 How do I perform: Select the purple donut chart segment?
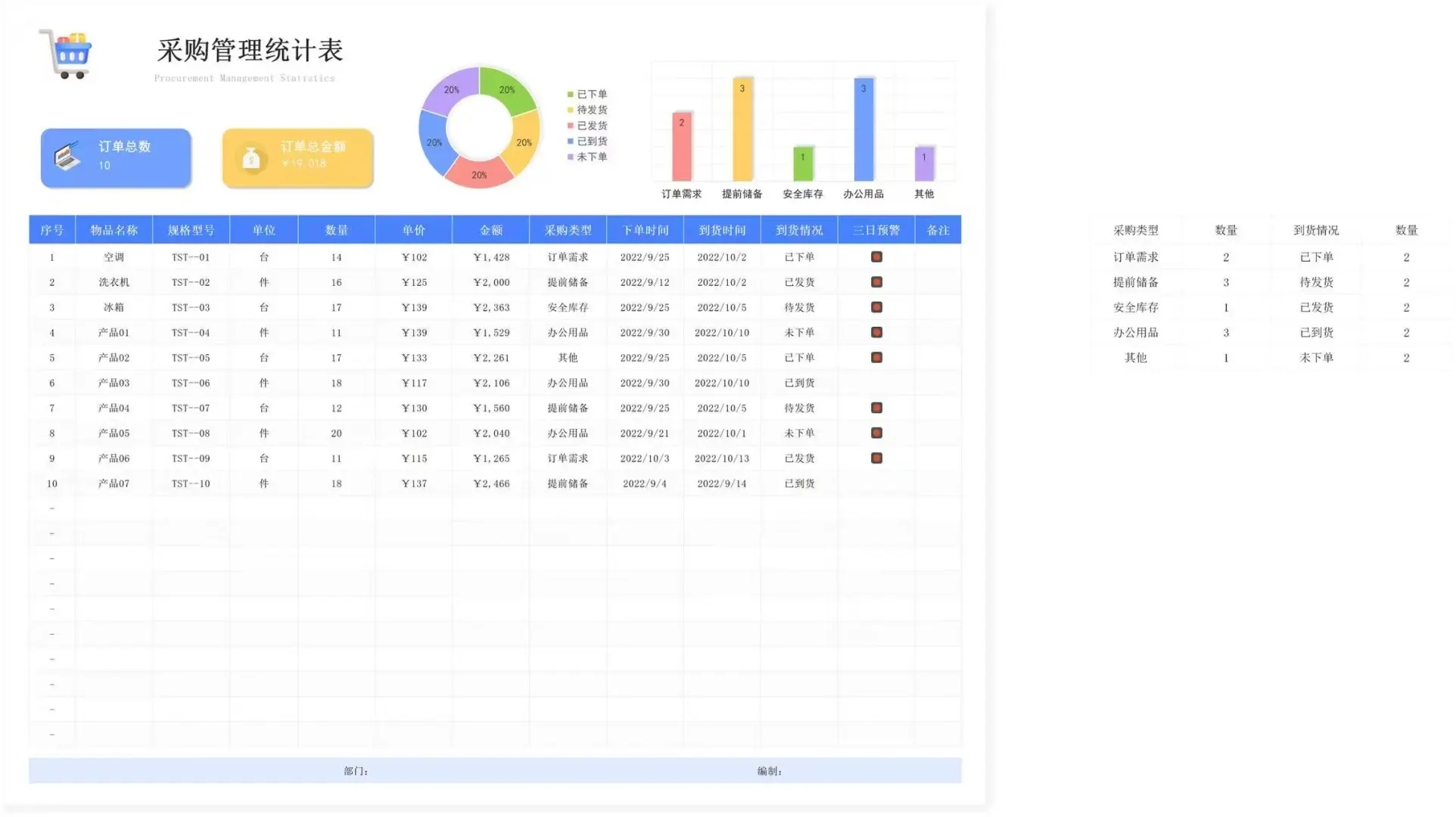click(x=450, y=89)
